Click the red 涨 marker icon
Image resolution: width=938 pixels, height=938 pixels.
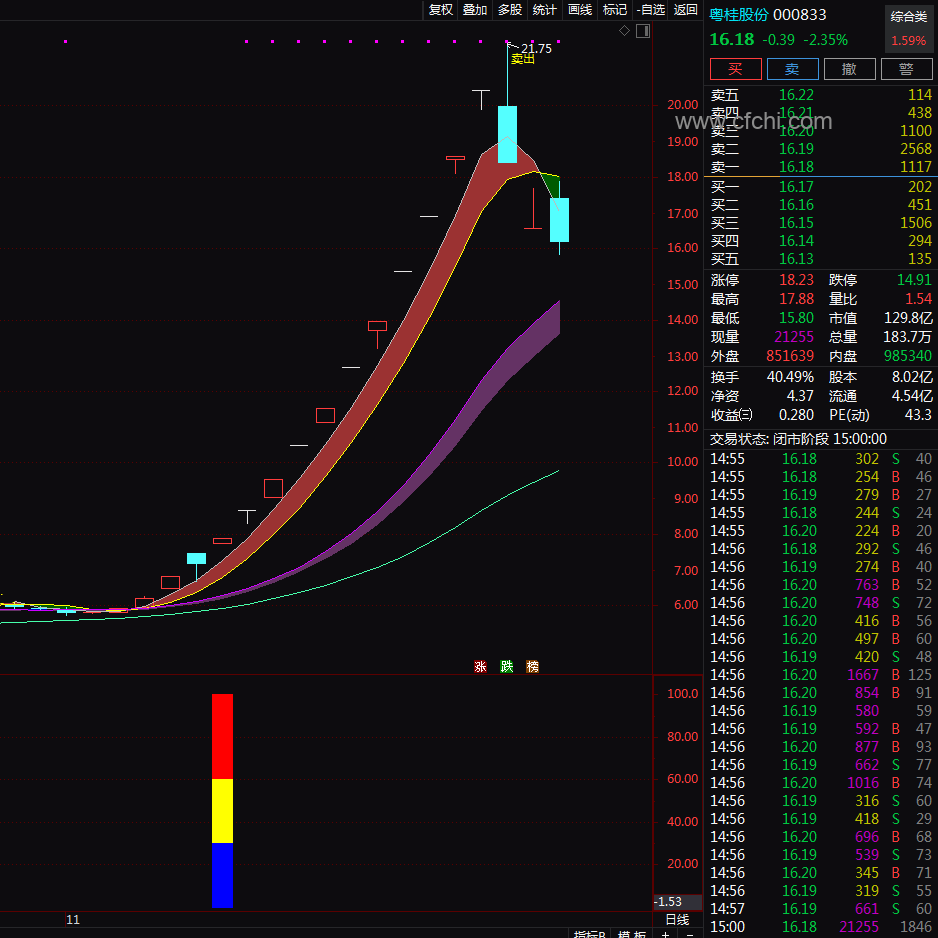click(480, 666)
